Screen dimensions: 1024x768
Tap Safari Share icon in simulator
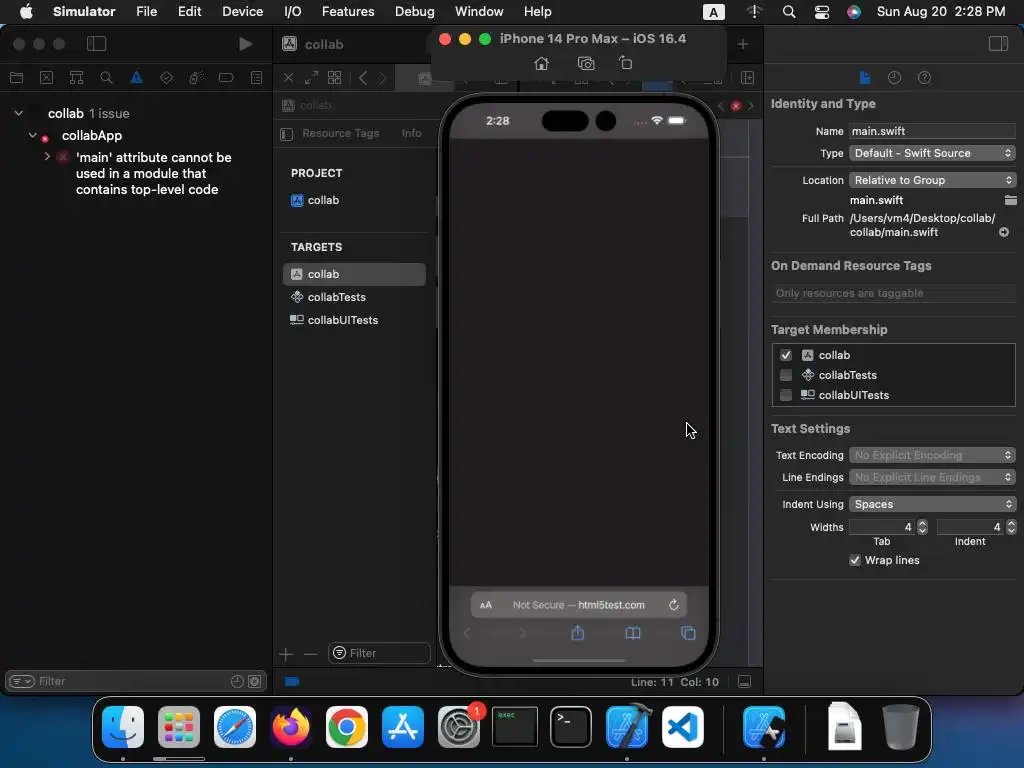[x=578, y=633]
